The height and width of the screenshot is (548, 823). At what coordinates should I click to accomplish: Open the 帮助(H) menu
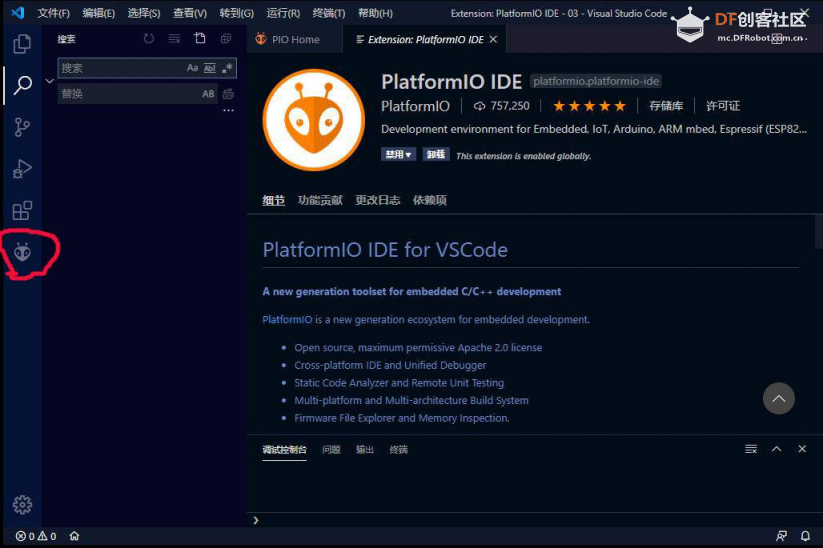[375, 13]
